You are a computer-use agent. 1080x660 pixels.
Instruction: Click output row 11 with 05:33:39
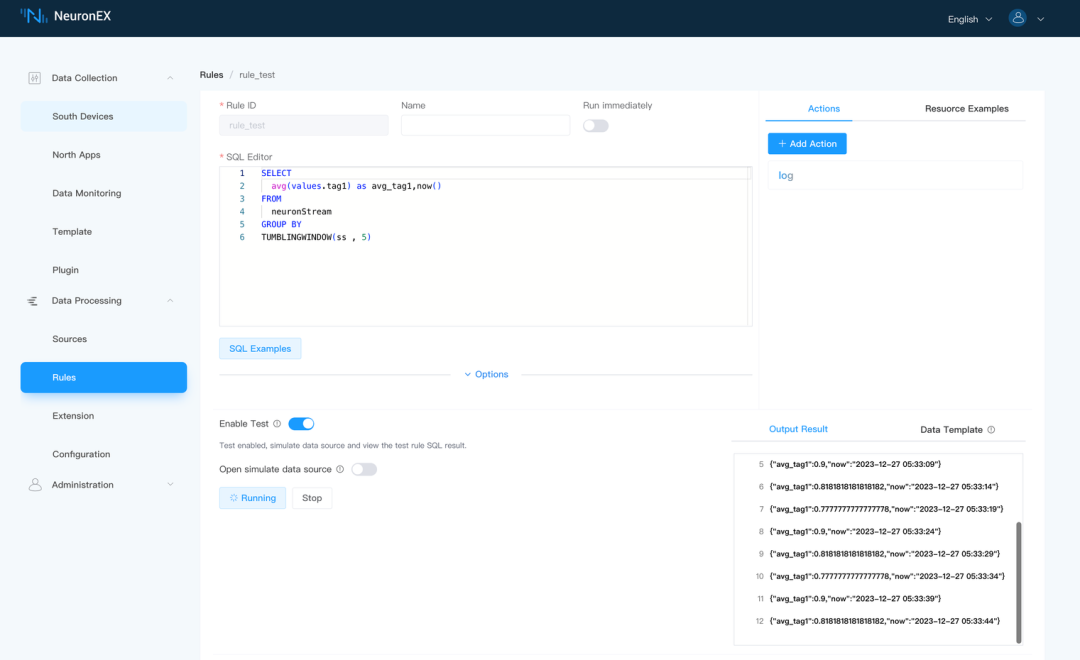coord(855,599)
